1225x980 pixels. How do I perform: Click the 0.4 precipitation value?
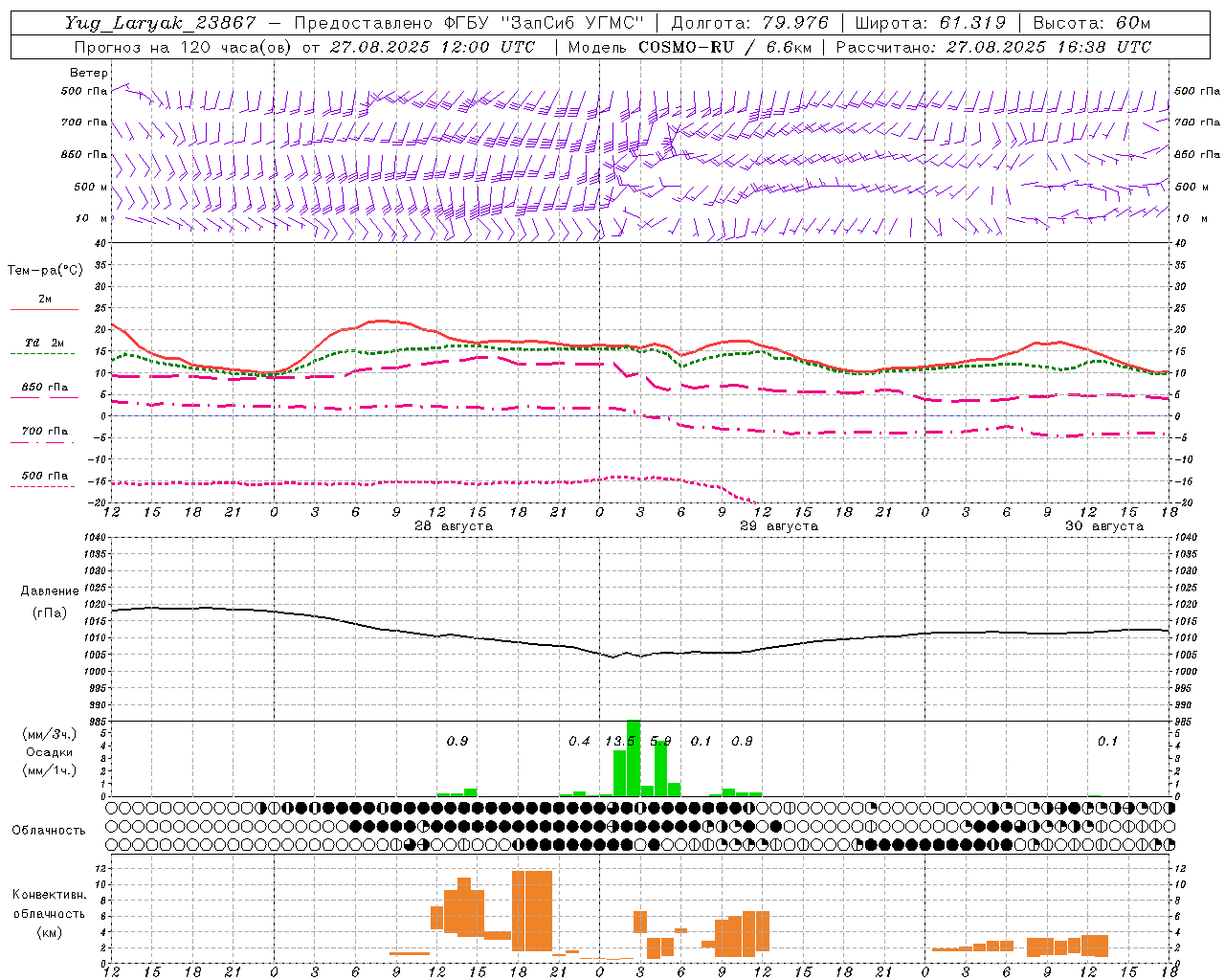point(579,742)
